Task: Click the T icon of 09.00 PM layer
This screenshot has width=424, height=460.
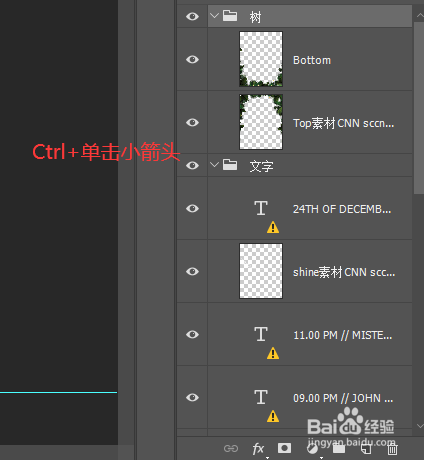Action: (261, 397)
